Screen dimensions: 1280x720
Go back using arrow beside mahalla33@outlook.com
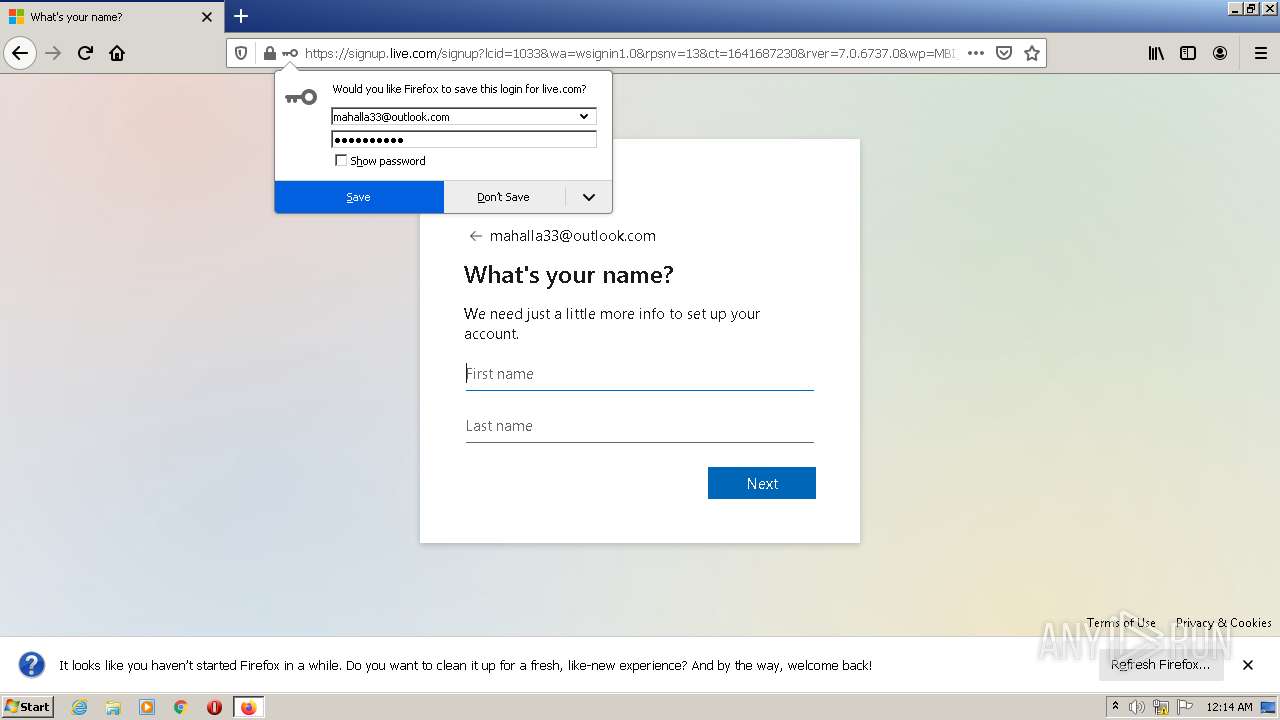[476, 236]
